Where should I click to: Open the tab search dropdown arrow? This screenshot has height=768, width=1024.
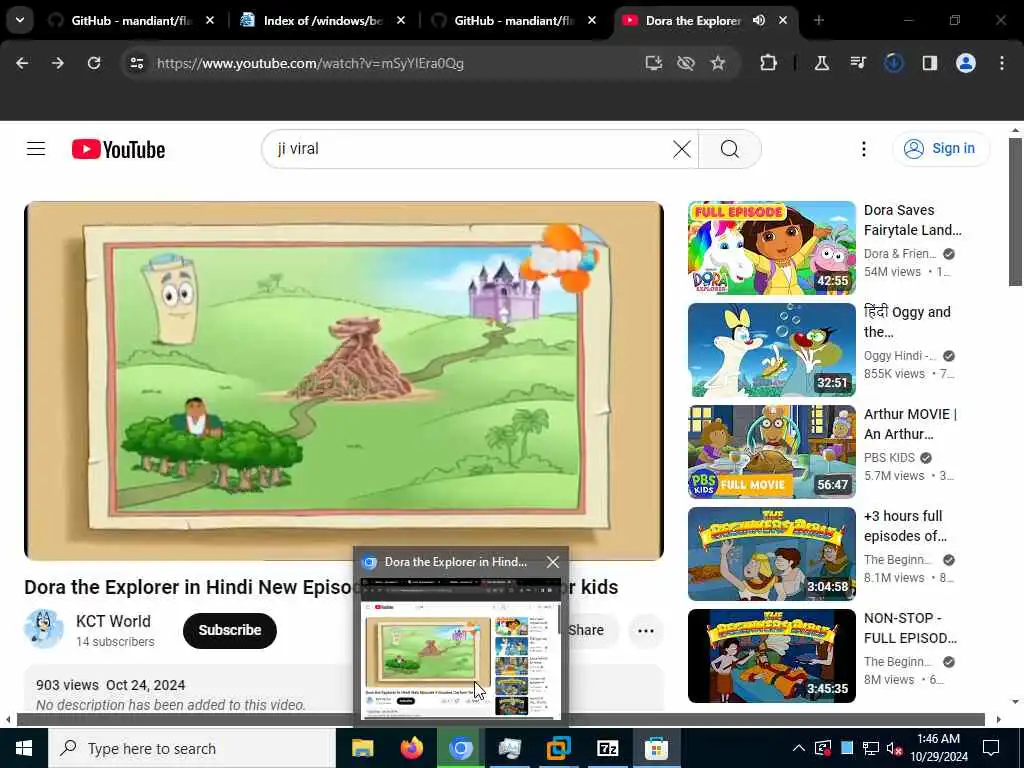pos(20,20)
